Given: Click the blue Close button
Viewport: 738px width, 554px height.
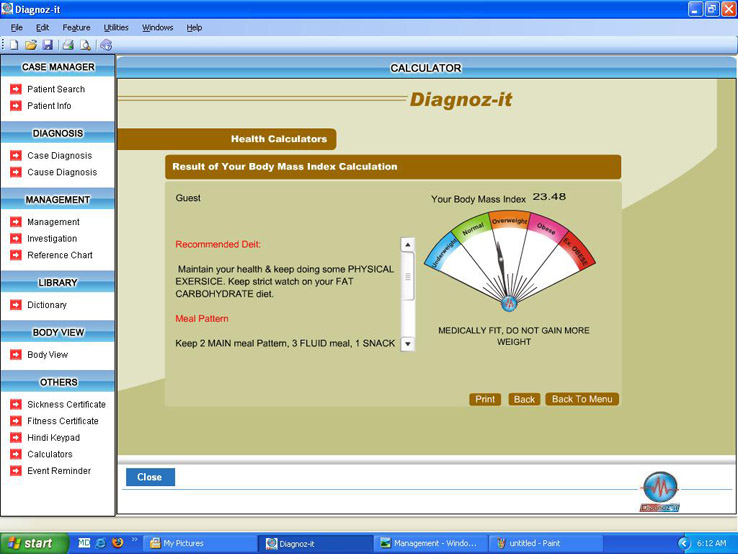Looking at the screenshot, I should pos(150,477).
